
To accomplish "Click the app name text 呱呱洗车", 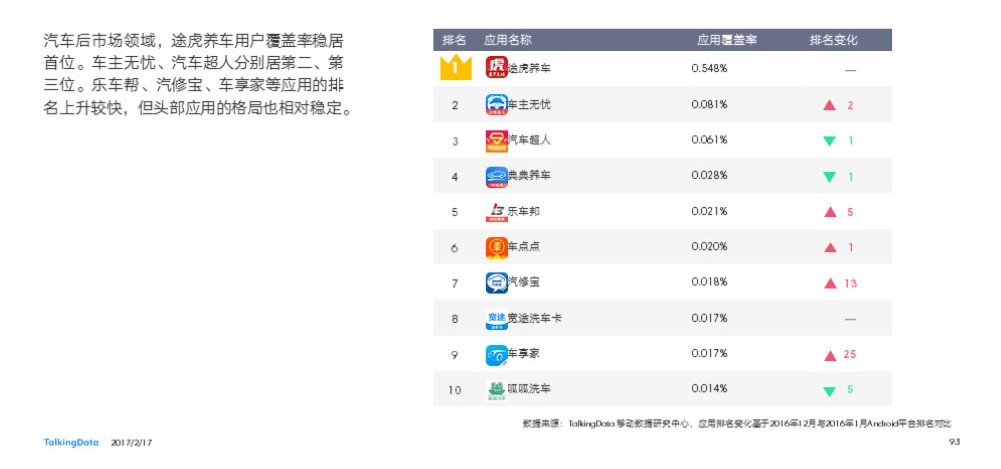I will [529, 389].
